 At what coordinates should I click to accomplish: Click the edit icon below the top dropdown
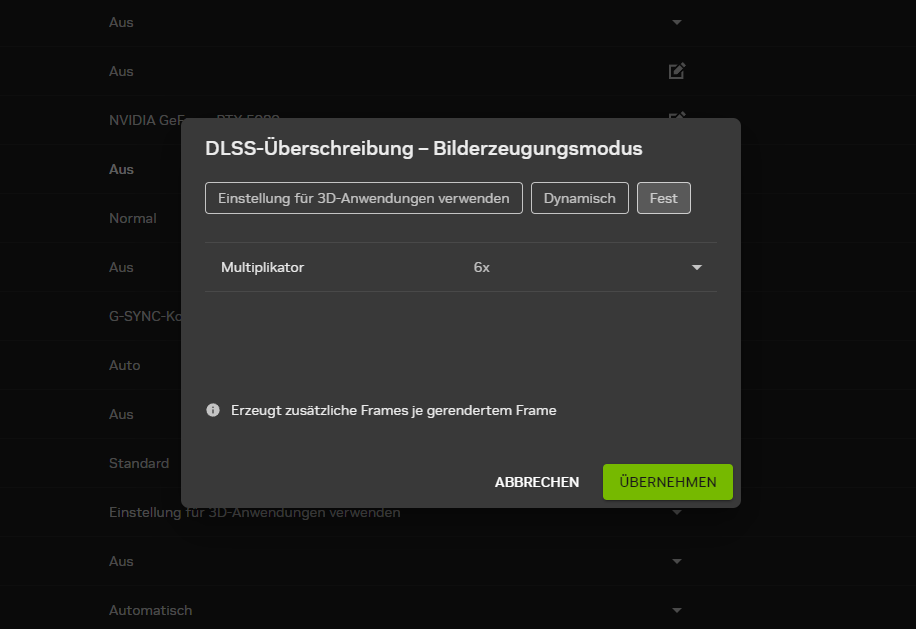click(x=676, y=71)
